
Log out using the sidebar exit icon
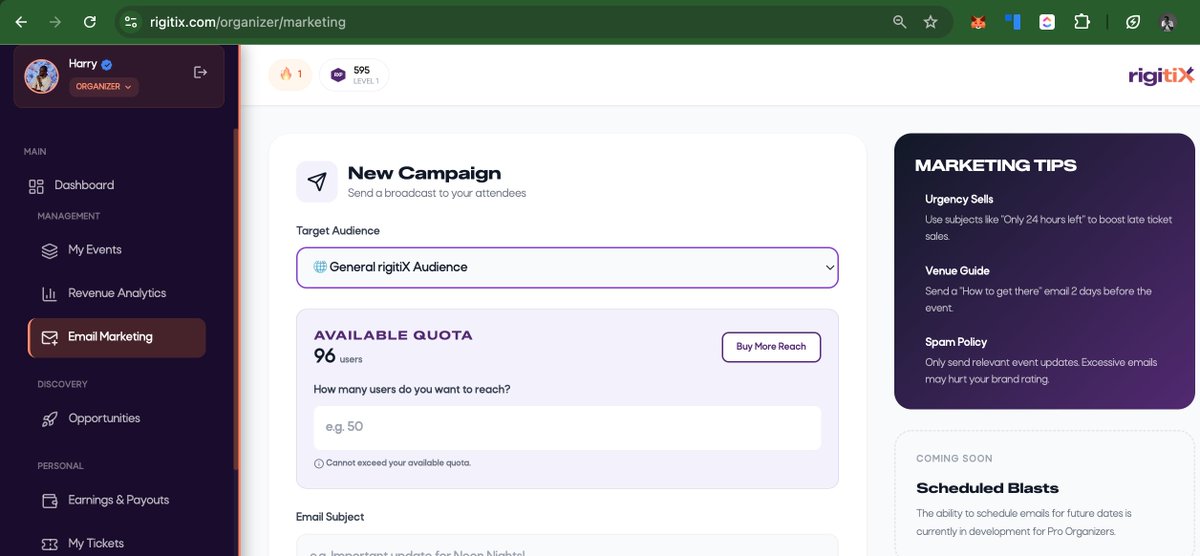pyautogui.click(x=200, y=72)
